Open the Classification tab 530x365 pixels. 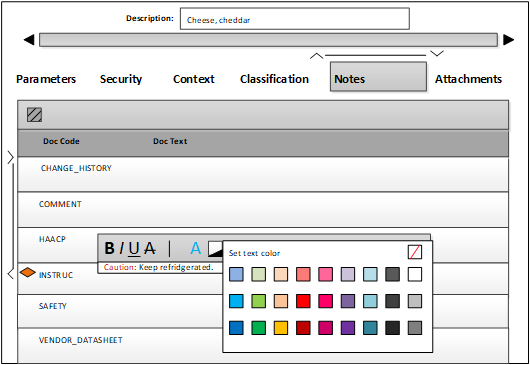point(274,79)
